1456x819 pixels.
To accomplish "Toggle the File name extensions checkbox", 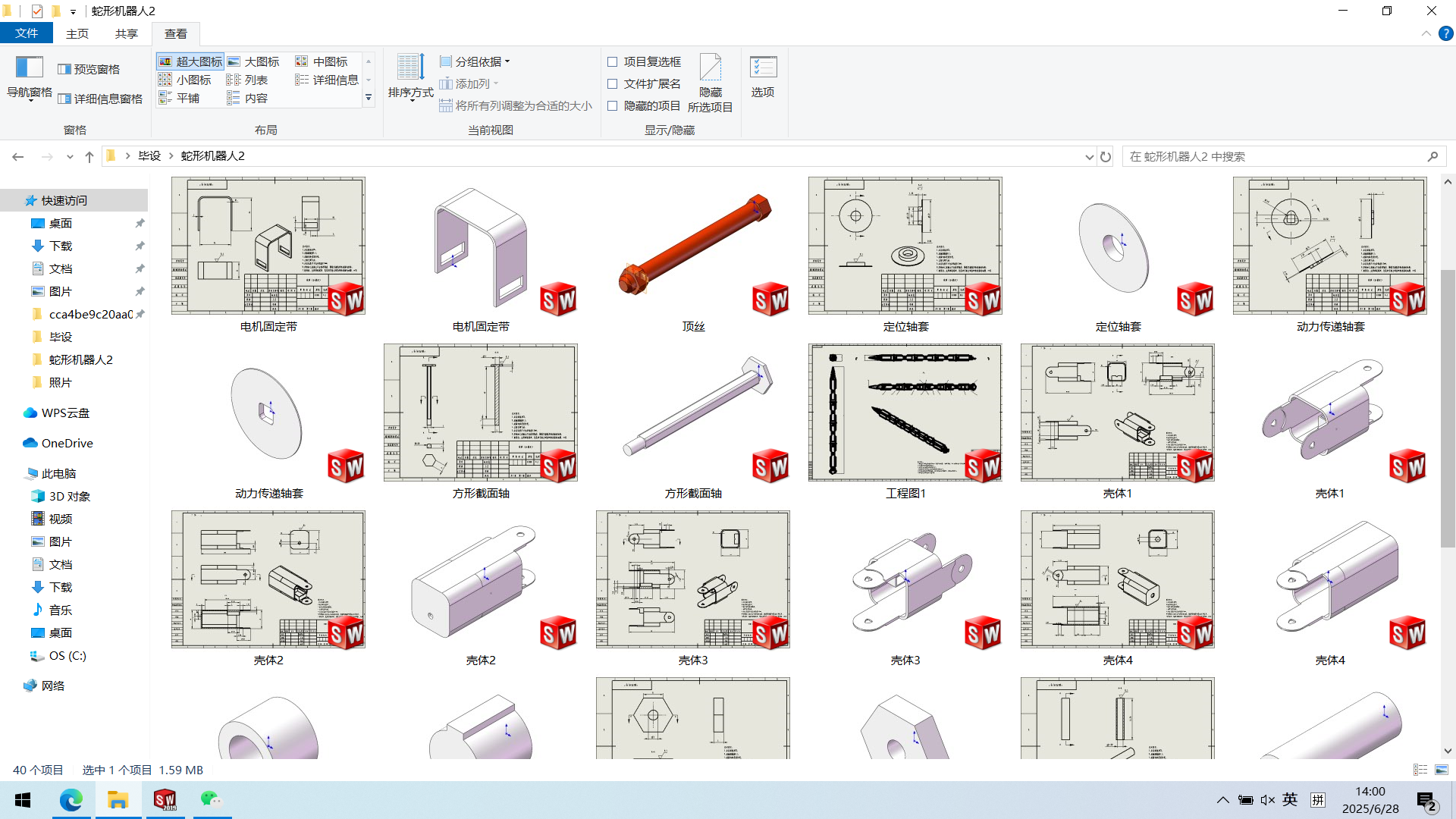I will [613, 83].
